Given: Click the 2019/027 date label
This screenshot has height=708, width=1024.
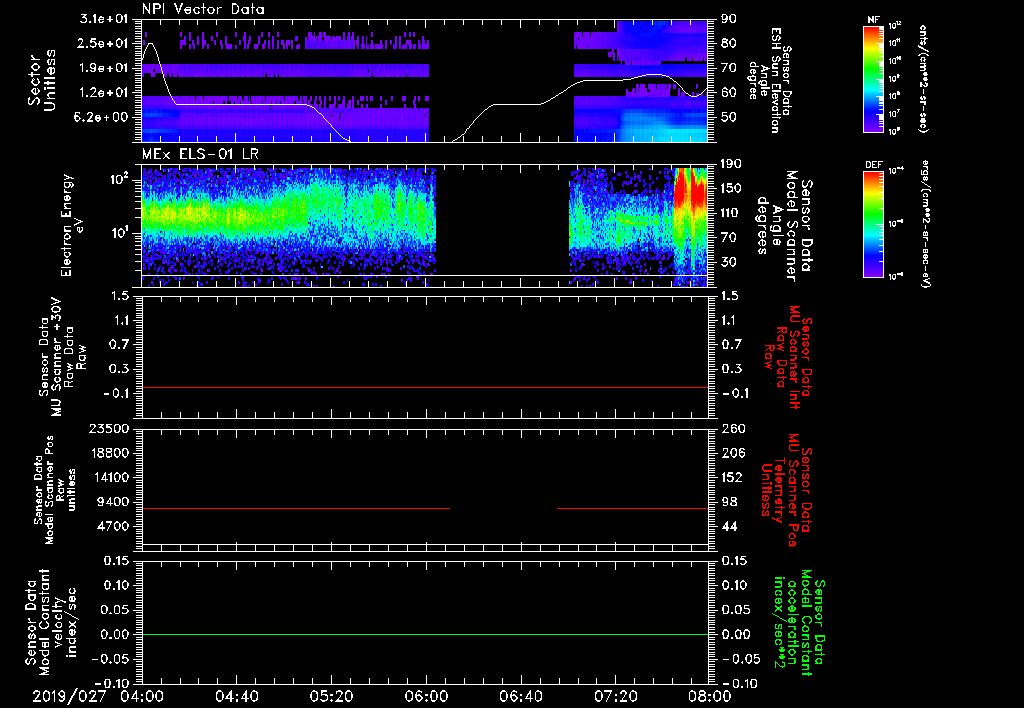Looking at the screenshot, I should point(69,696).
